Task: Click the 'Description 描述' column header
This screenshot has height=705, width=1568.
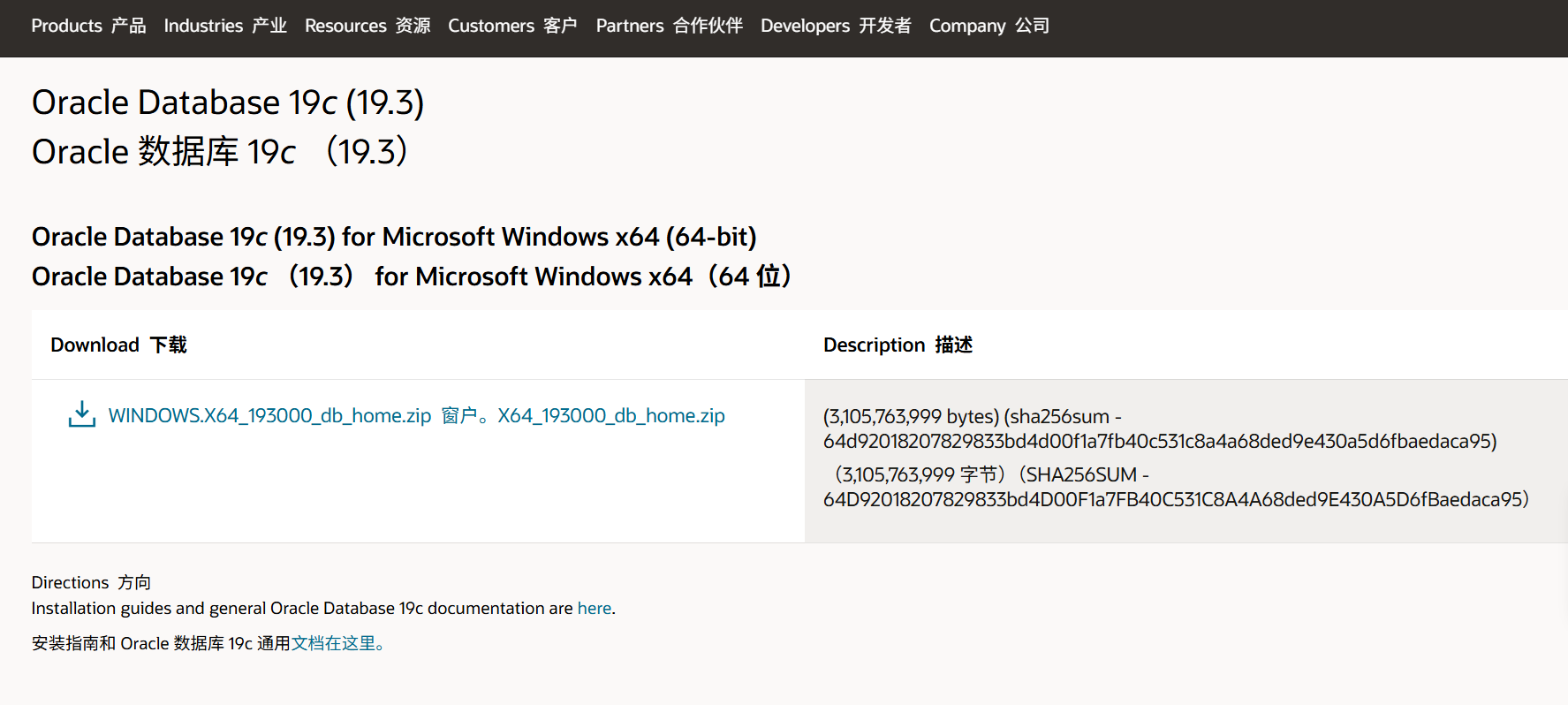Action: coord(898,345)
